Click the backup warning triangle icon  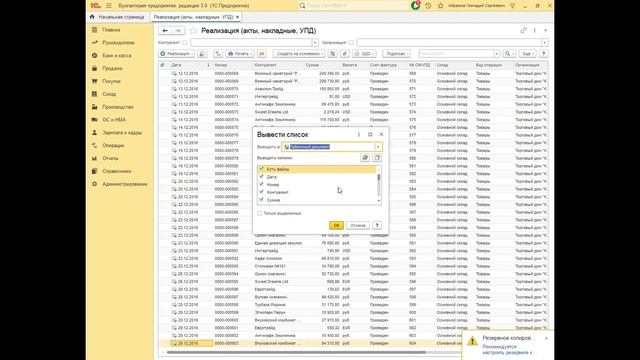pos(472,341)
